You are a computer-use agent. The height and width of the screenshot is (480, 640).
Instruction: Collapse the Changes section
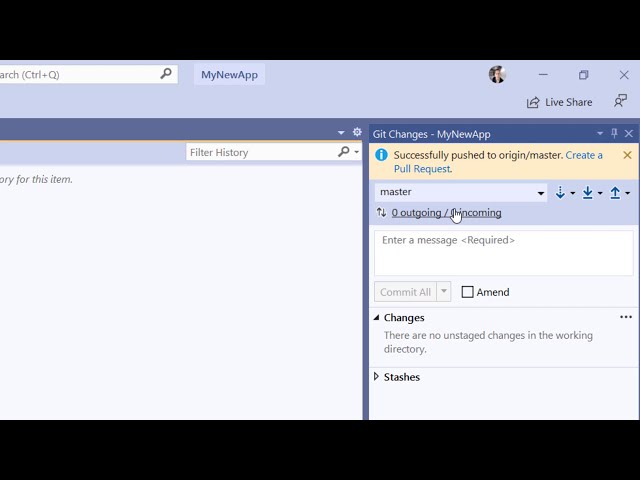pos(376,318)
